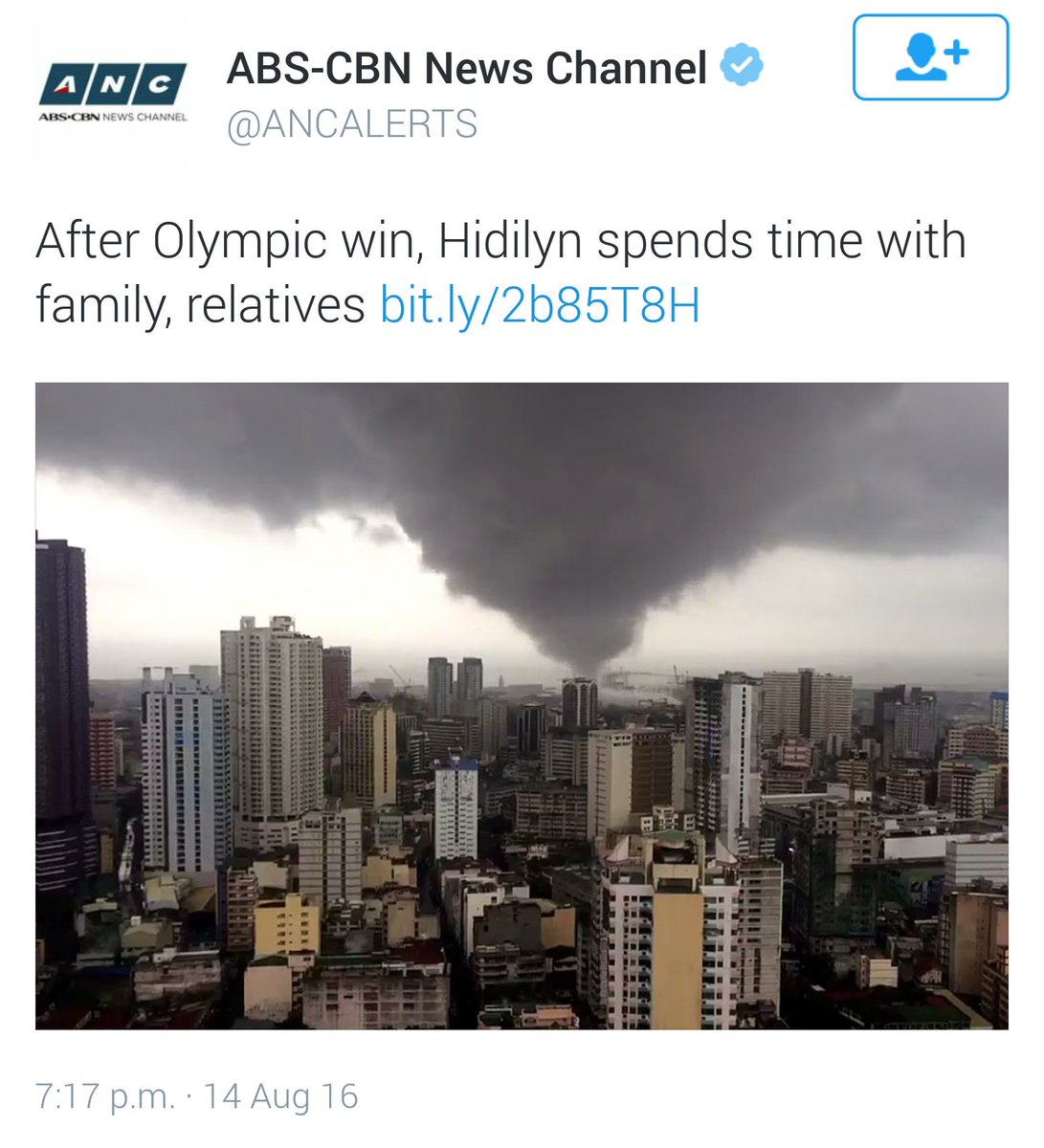
Task: Tap the blue verified badge
Action: point(742,66)
